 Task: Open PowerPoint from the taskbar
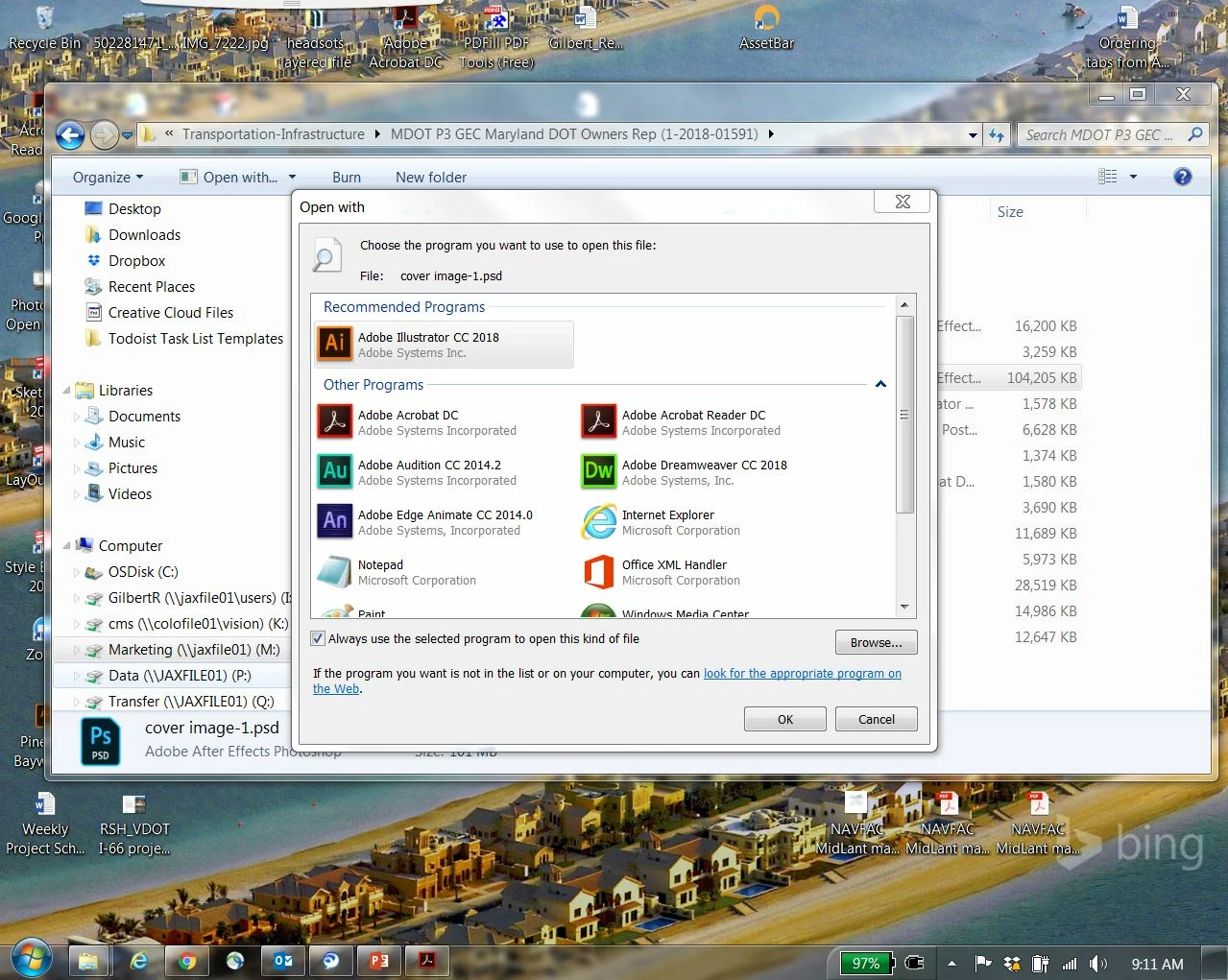379,961
